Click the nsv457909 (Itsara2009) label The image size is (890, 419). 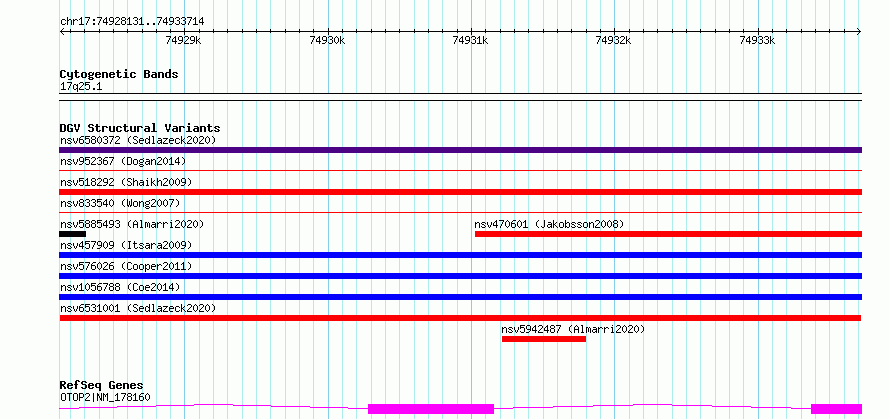pyautogui.click(x=126, y=245)
